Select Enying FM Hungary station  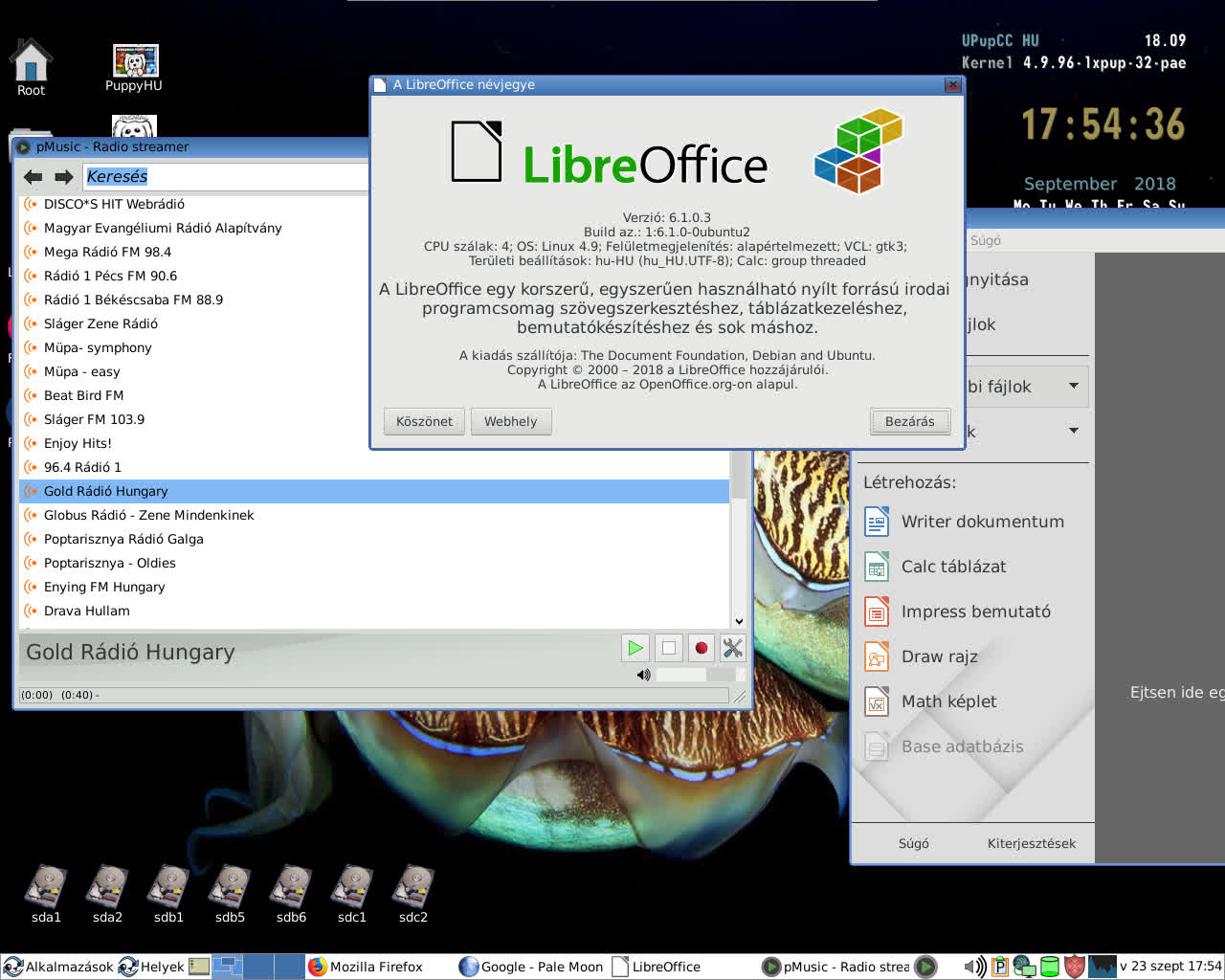tap(374, 587)
